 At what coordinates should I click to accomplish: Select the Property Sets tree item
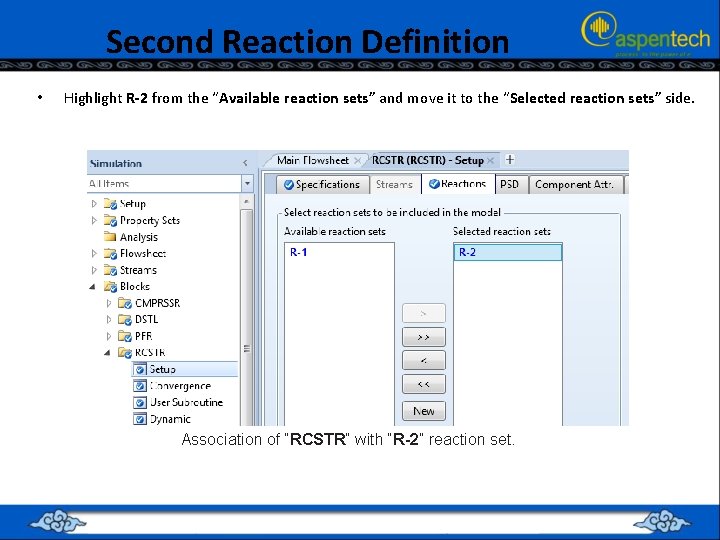[150, 221]
